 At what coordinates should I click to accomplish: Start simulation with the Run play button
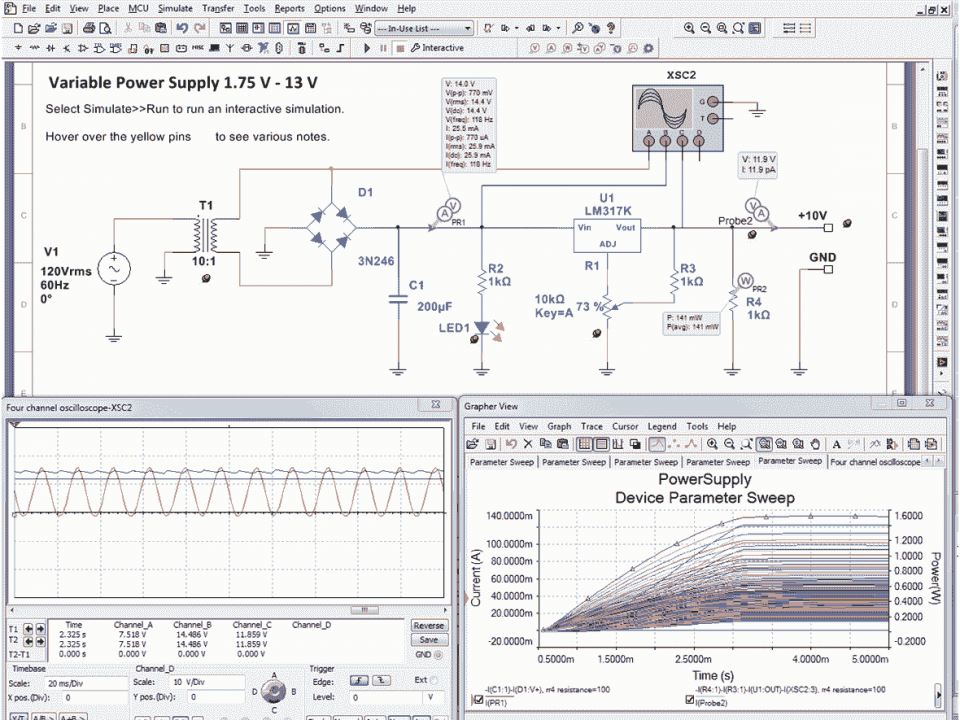click(367, 48)
